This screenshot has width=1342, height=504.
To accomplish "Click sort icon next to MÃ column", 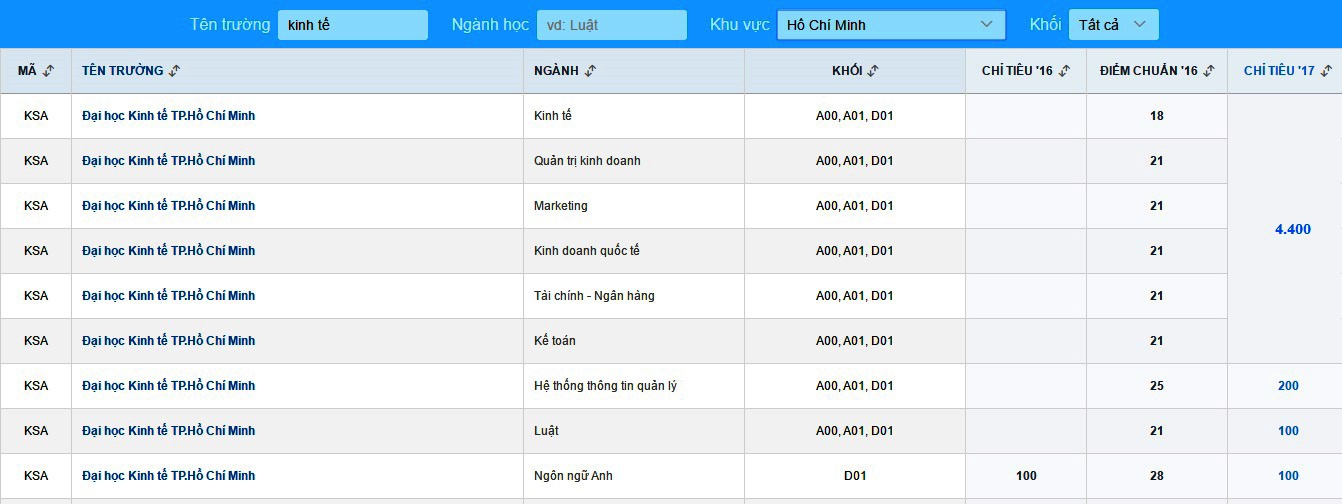I will pyautogui.click(x=49, y=71).
